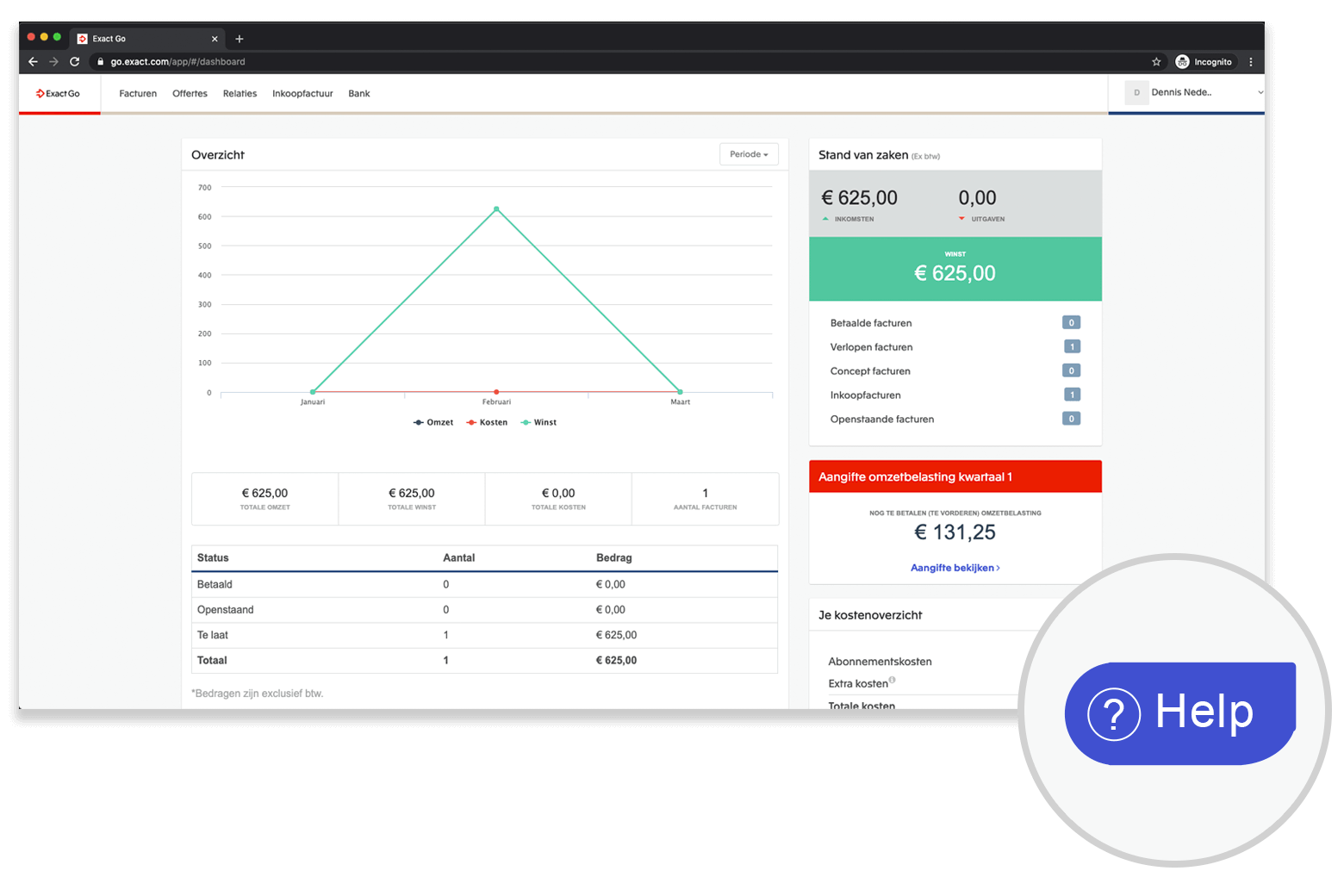Click the Aantal column header
Viewport: 1344px width, 896px height.
pos(459,558)
